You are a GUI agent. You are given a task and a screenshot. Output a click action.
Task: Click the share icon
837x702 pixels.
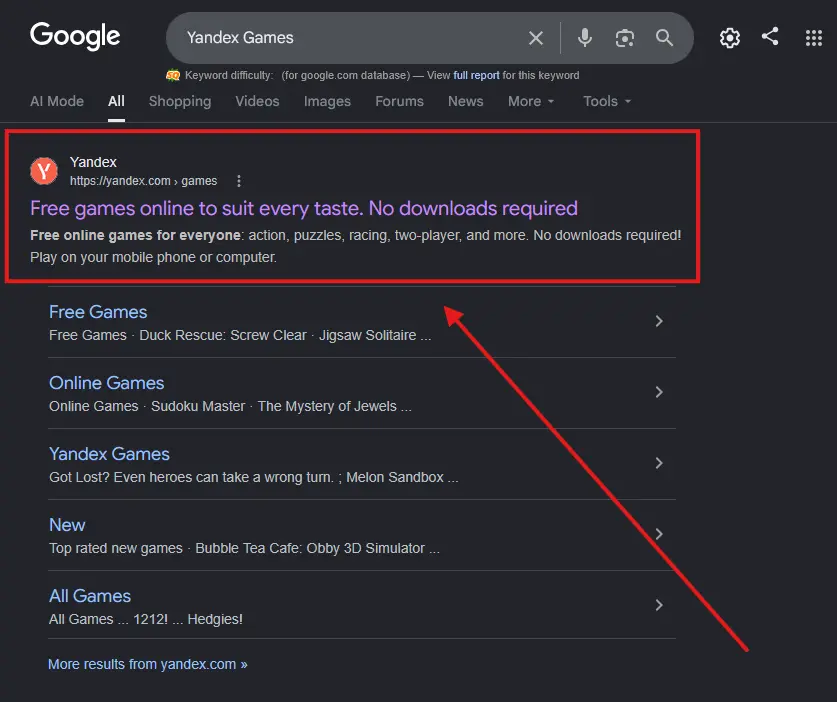point(770,36)
